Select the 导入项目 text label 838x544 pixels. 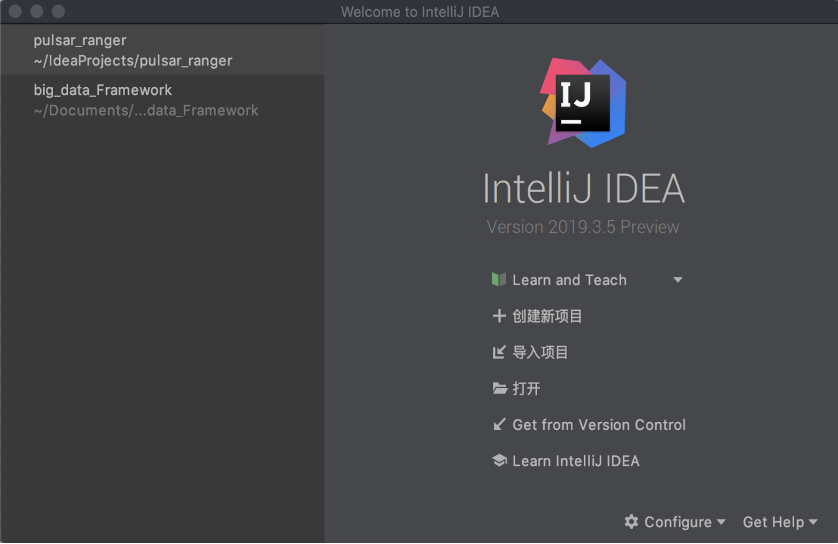(x=540, y=352)
